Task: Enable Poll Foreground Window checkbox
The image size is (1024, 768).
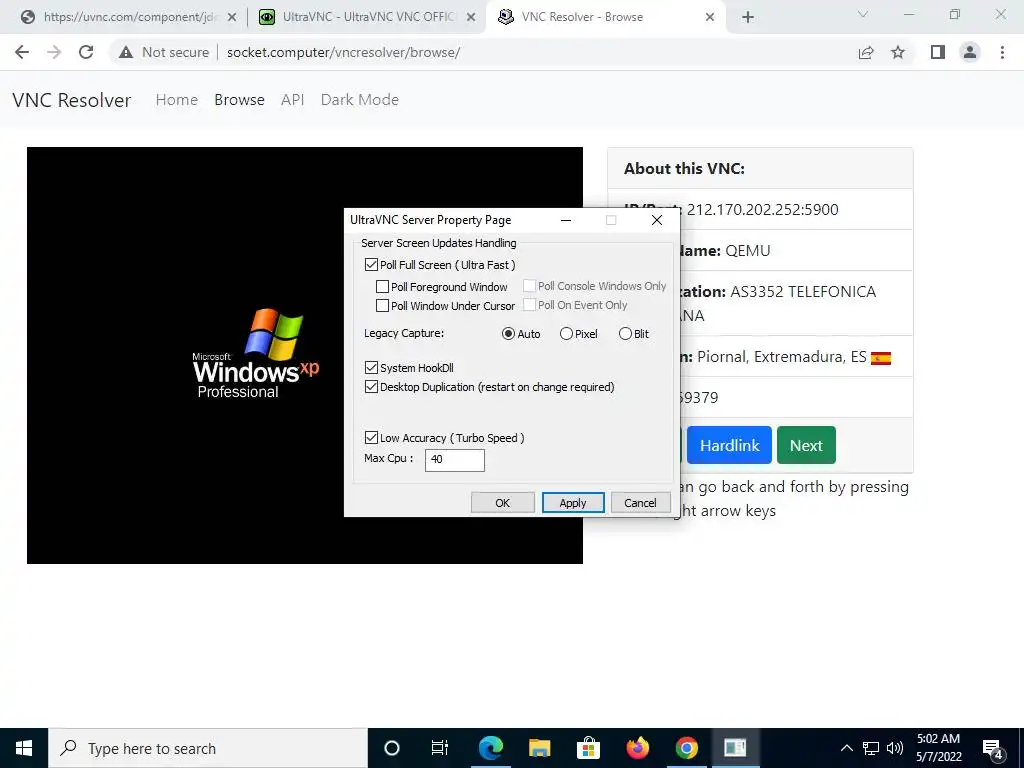Action: (x=383, y=287)
